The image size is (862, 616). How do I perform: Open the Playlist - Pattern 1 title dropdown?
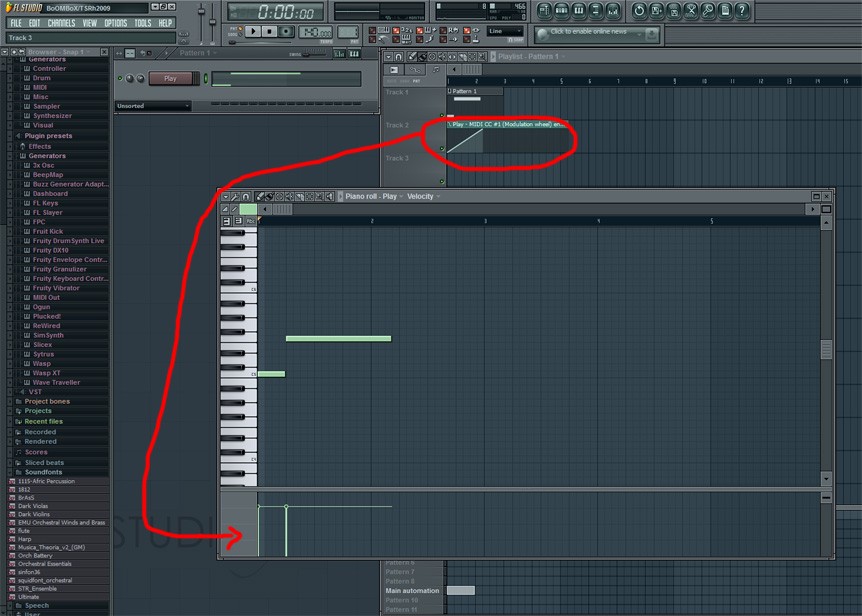click(531, 56)
